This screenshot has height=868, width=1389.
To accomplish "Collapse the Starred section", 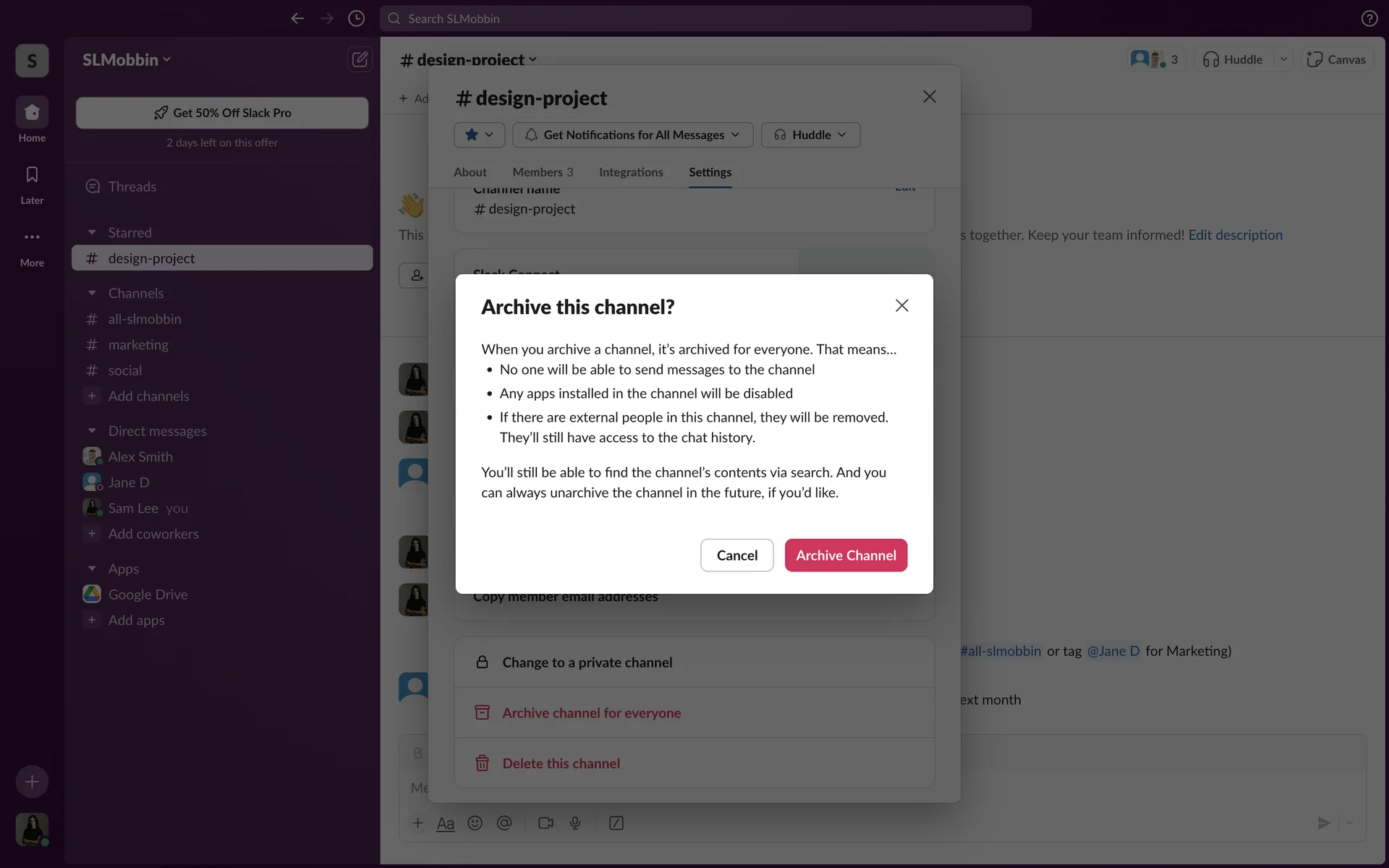I will 92,233.
